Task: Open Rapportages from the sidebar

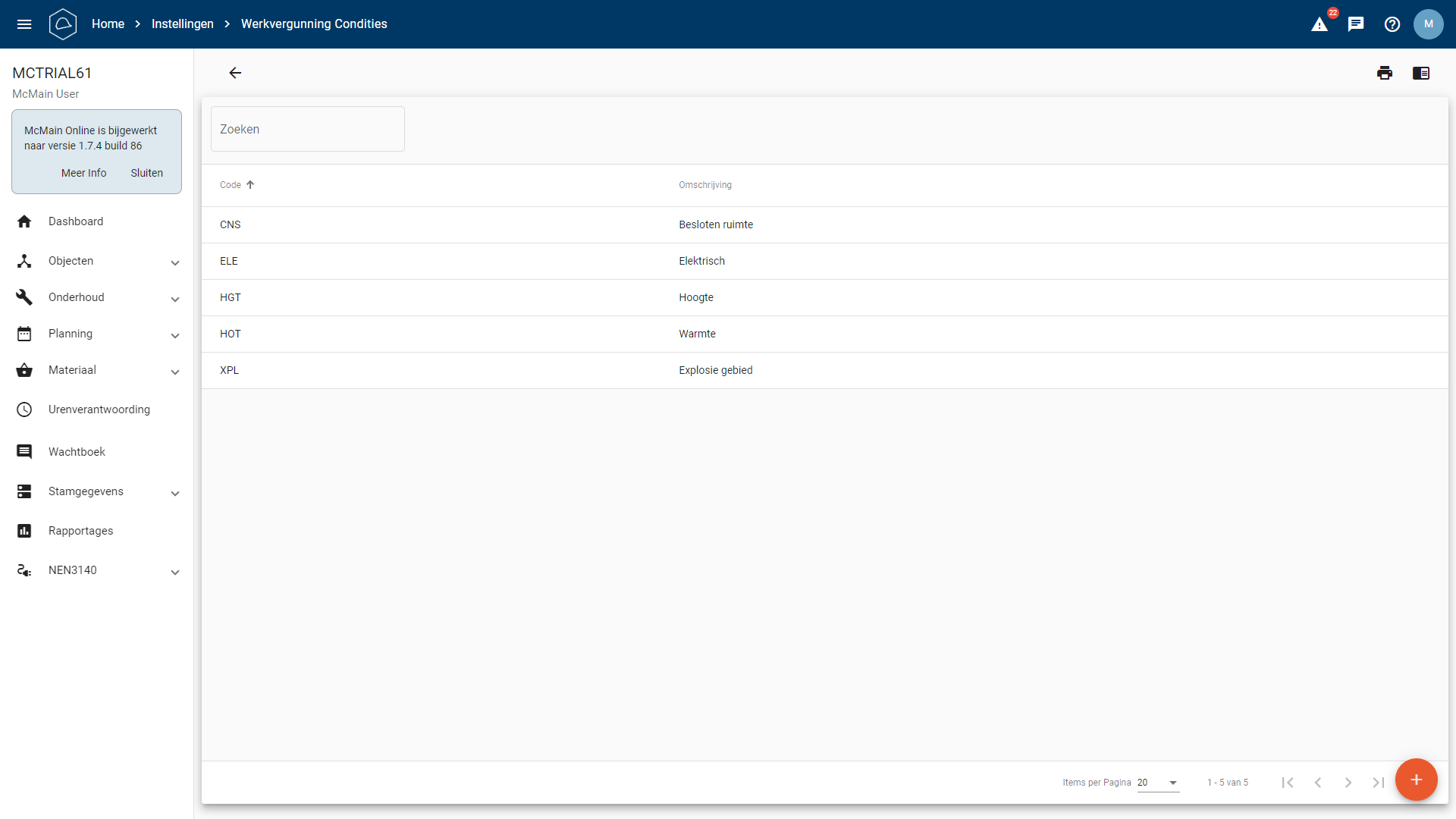Action: click(80, 531)
